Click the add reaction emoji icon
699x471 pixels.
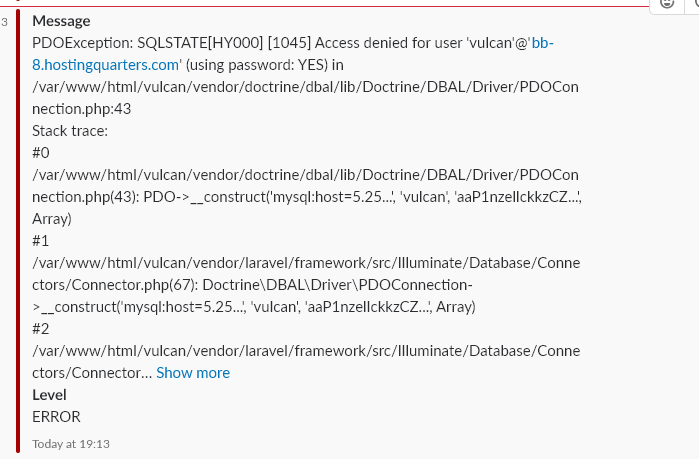(x=667, y=4)
